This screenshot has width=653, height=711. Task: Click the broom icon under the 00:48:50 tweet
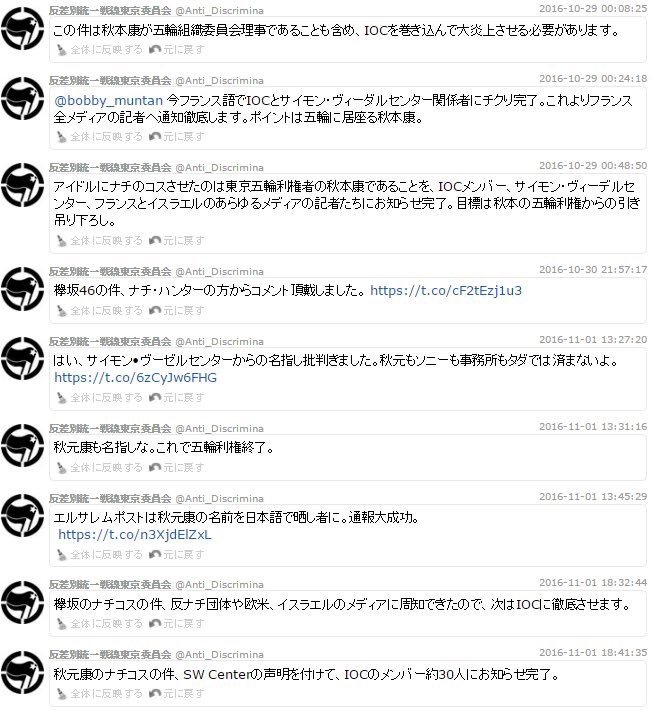(x=62, y=241)
